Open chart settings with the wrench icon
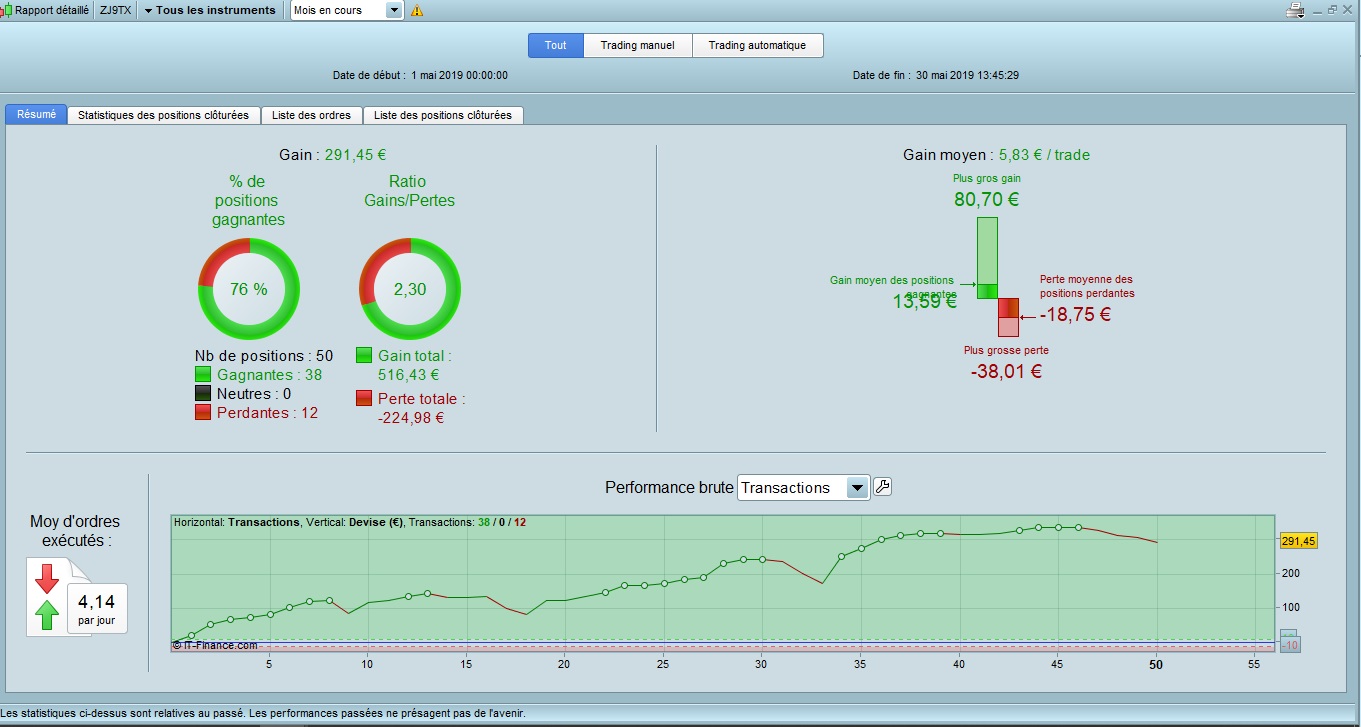The width and height of the screenshot is (1361, 727). tap(882, 487)
